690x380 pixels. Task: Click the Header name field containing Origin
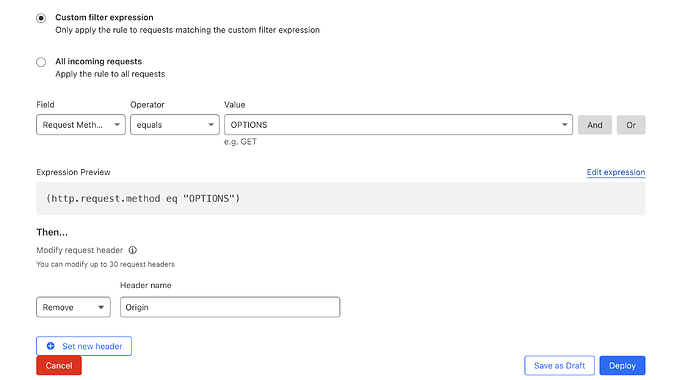(230, 307)
